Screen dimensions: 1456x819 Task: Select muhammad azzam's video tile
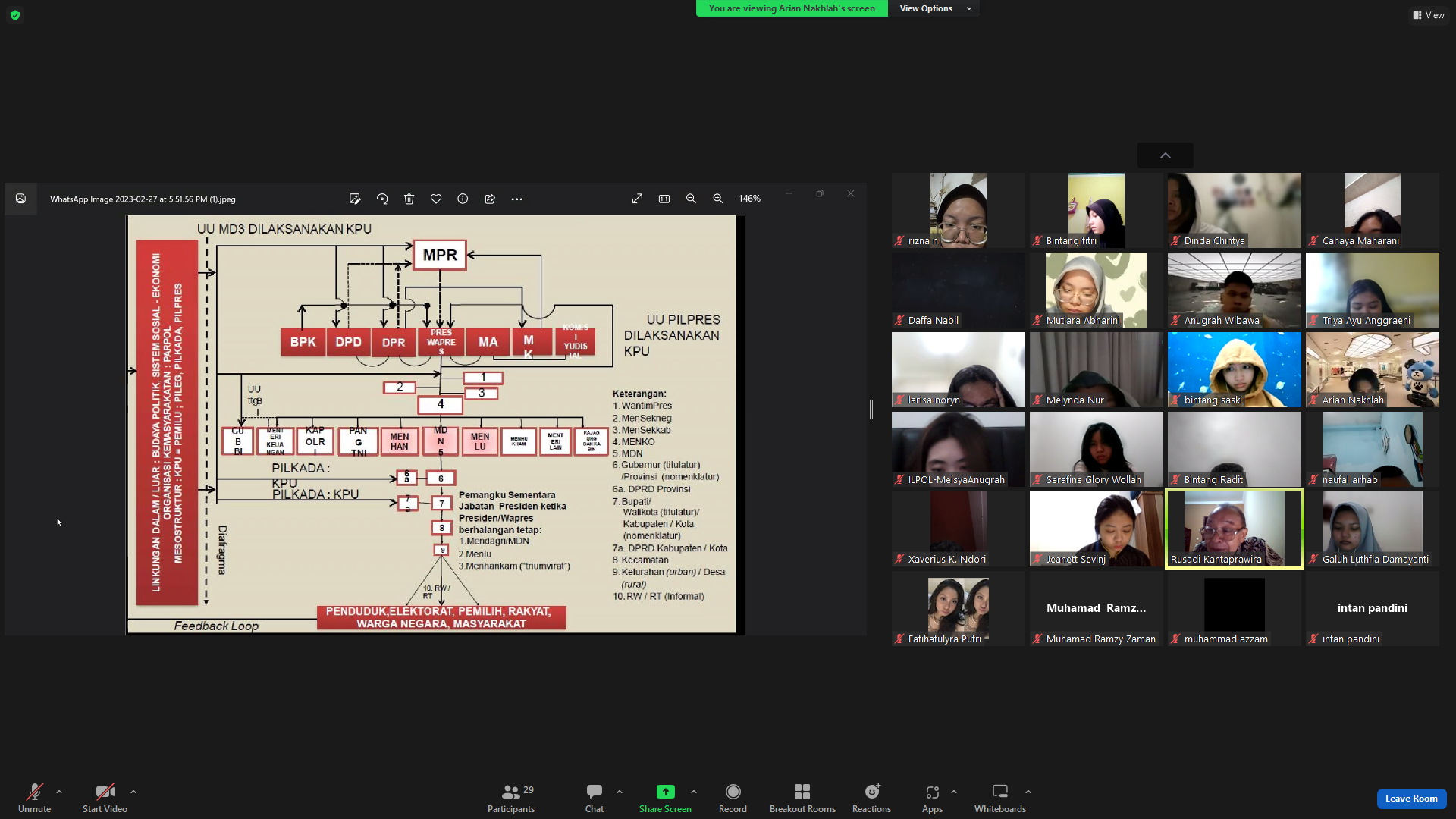1235,608
